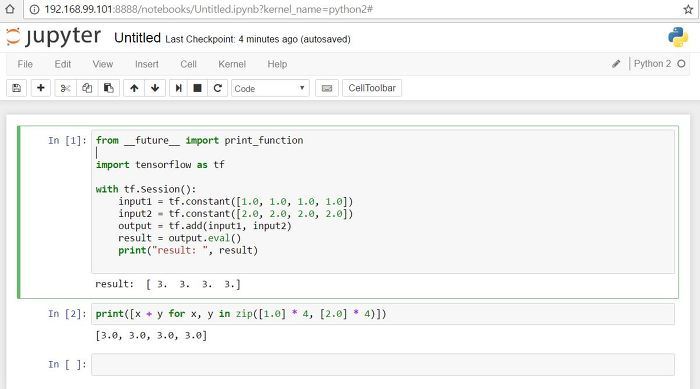Click the empty input cell
This screenshot has width=700, height=389.
[x=383, y=364]
